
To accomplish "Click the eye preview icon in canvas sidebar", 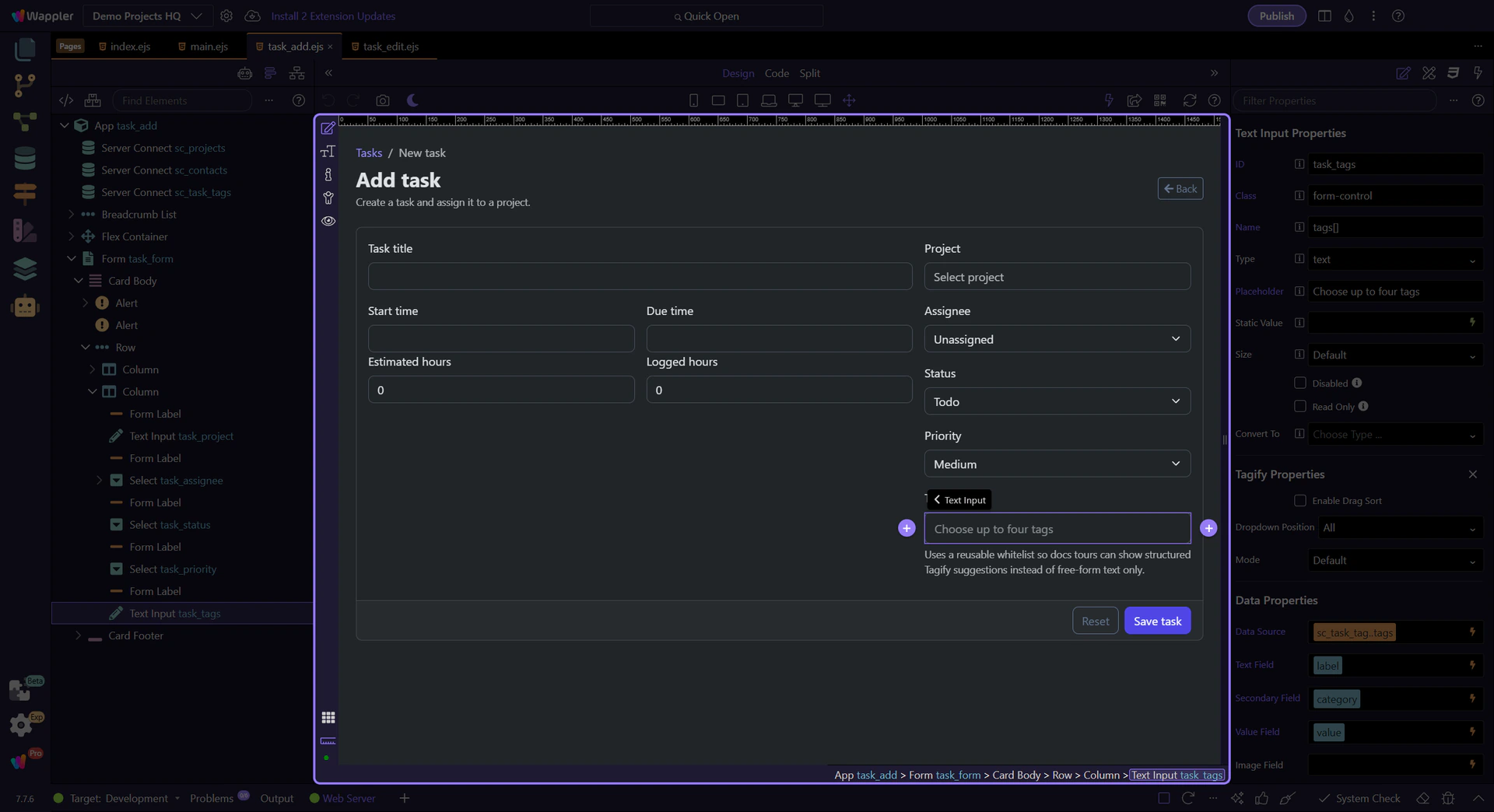I will point(328,221).
